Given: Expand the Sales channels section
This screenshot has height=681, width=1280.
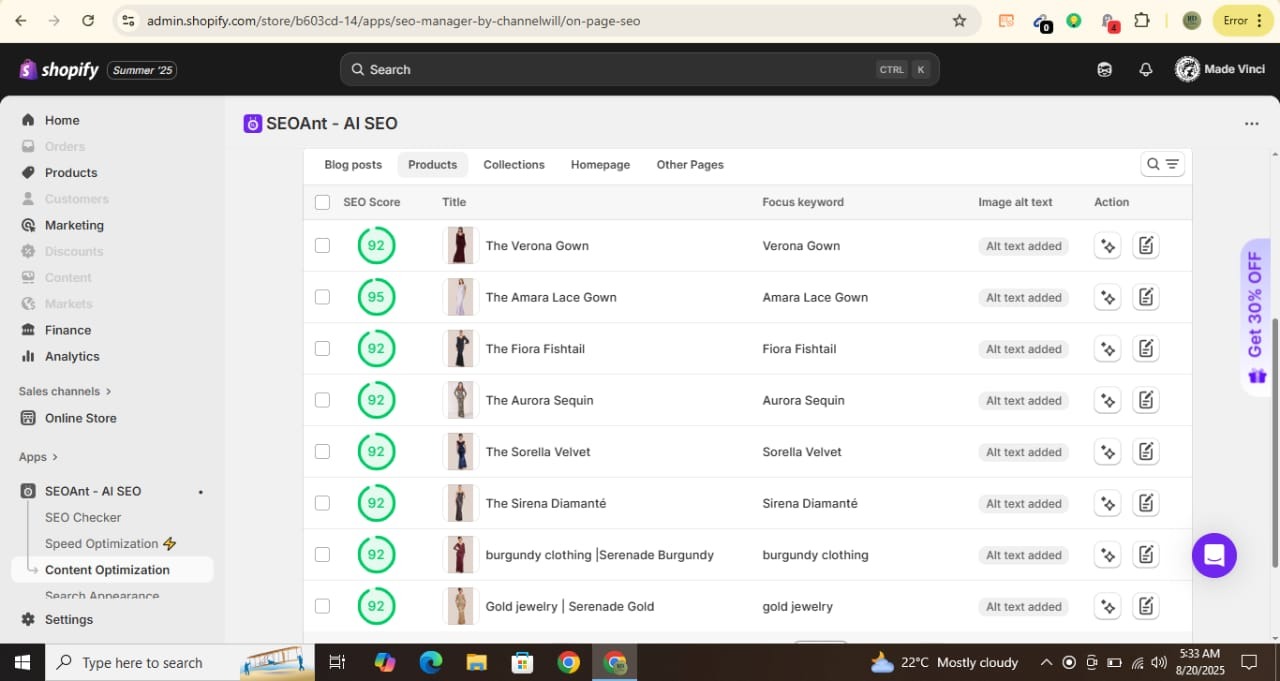Looking at the screenshot, I should 65,391.
